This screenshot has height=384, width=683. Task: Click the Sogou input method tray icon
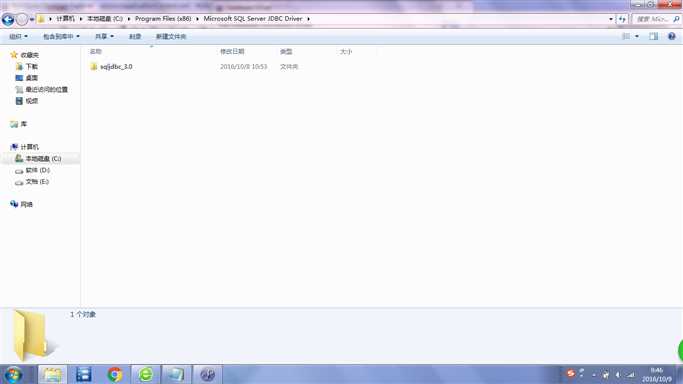coord(571,374)
